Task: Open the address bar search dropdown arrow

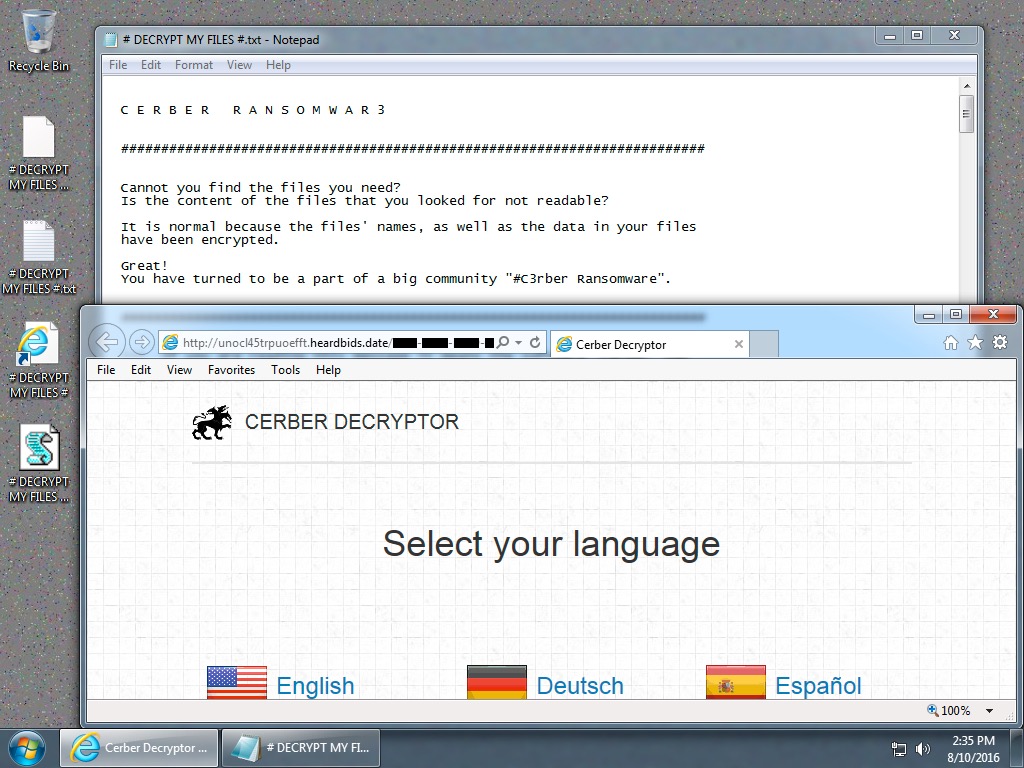Action: [x=518, y=343]
